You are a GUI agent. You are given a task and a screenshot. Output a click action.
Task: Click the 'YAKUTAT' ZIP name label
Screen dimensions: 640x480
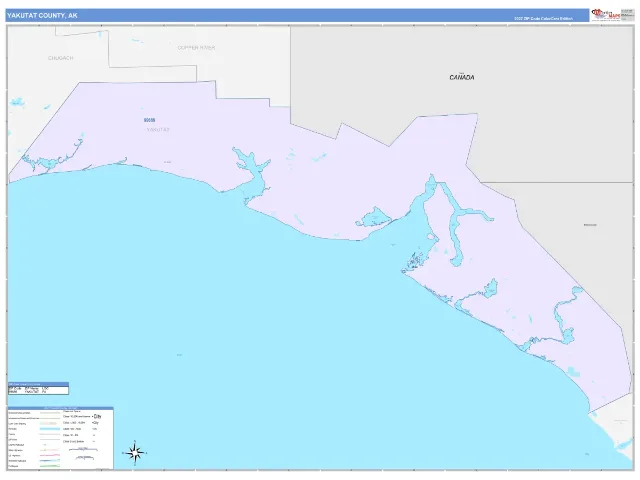158,129
